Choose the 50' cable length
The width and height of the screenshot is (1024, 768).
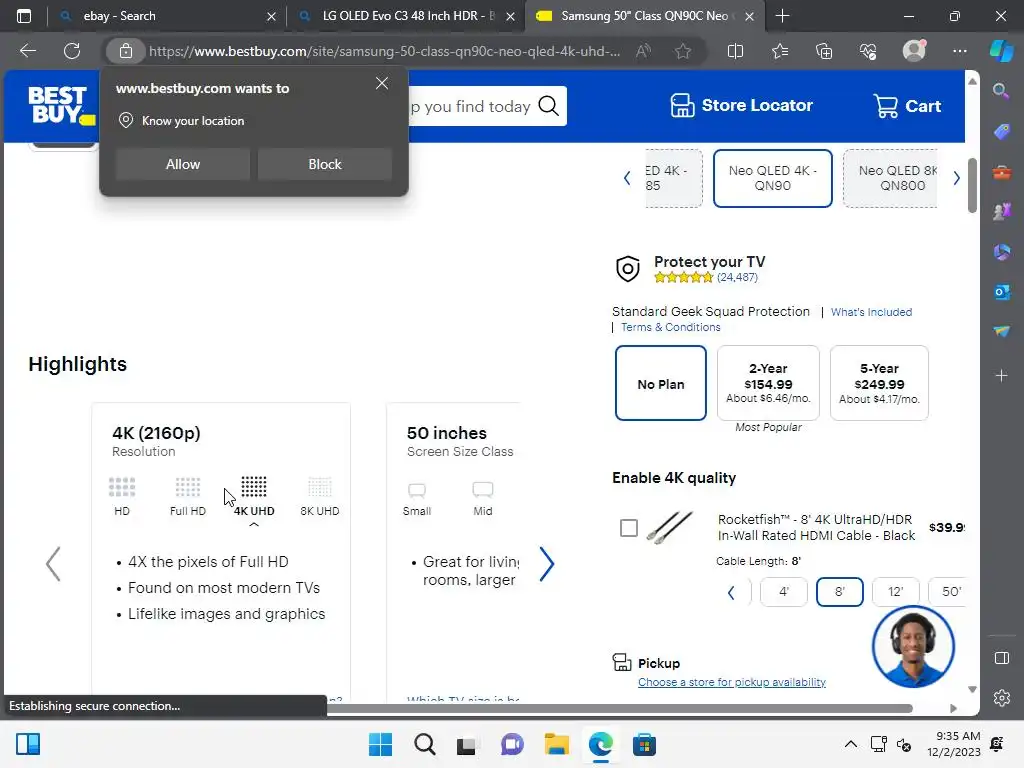(x=947, y=592)
